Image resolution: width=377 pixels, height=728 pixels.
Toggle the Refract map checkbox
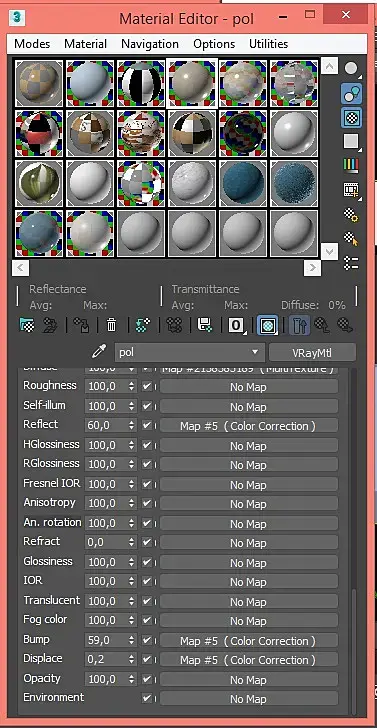tap(147, 542)
